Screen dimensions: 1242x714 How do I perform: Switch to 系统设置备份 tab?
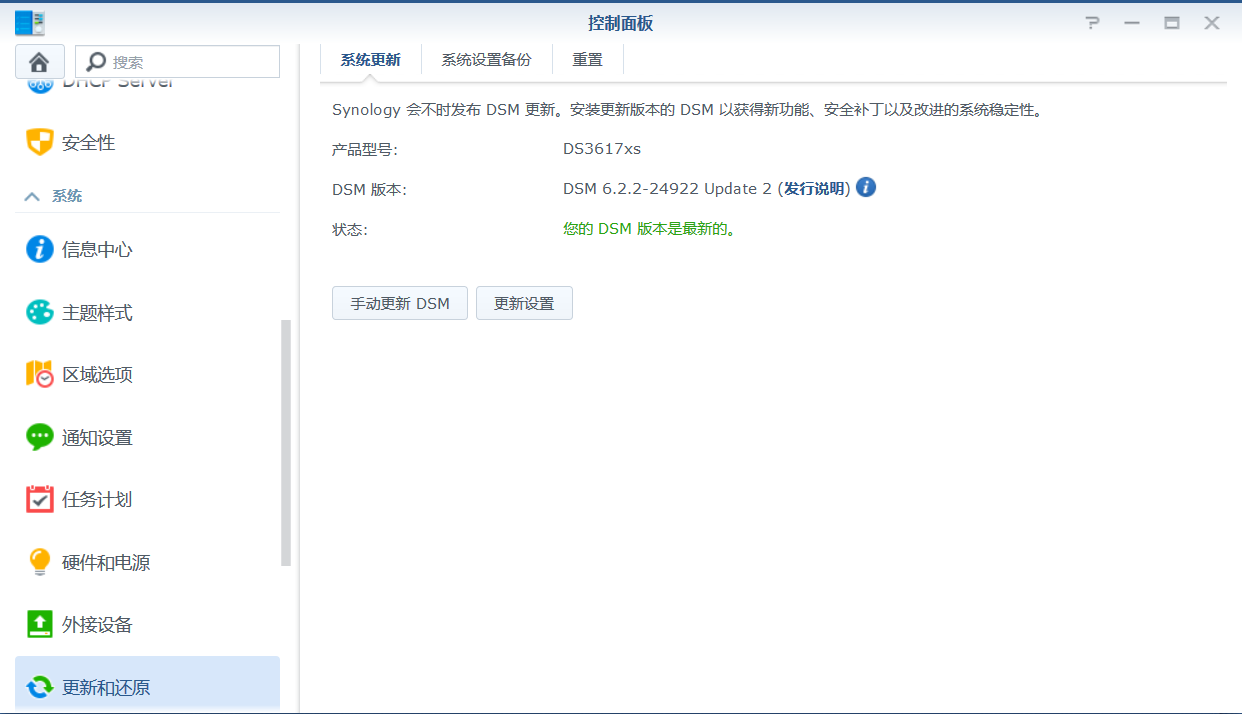(x=486, y=60)
